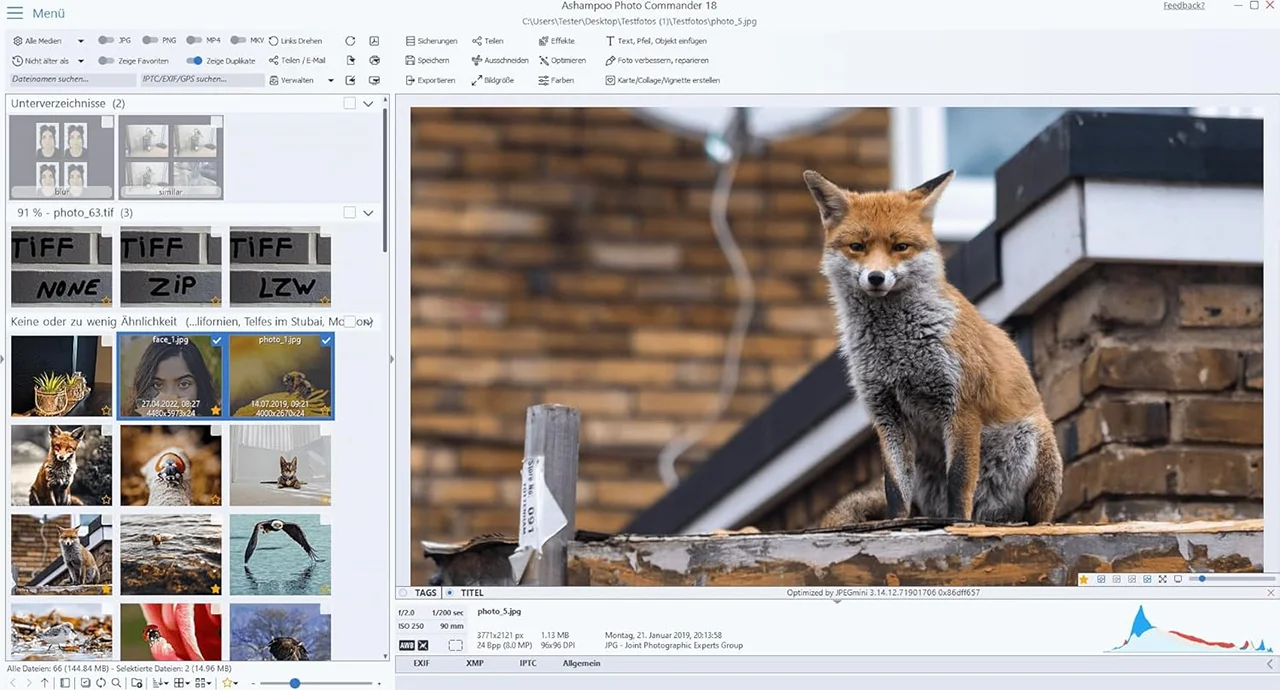Open the sort order dropdown in browser bar
The width and height of the screenshot is (1280, 690).
[x=160, y=683]
